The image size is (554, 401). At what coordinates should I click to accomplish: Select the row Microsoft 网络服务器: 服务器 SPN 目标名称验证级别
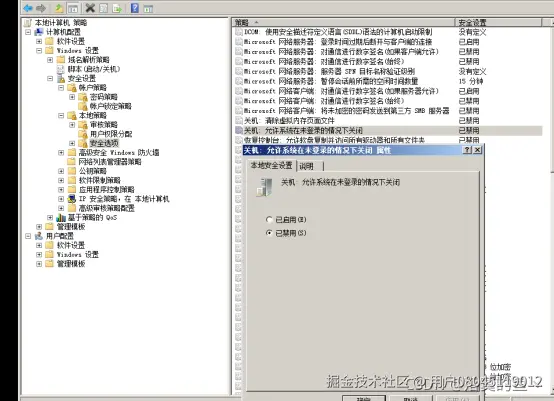coord(388,71)
